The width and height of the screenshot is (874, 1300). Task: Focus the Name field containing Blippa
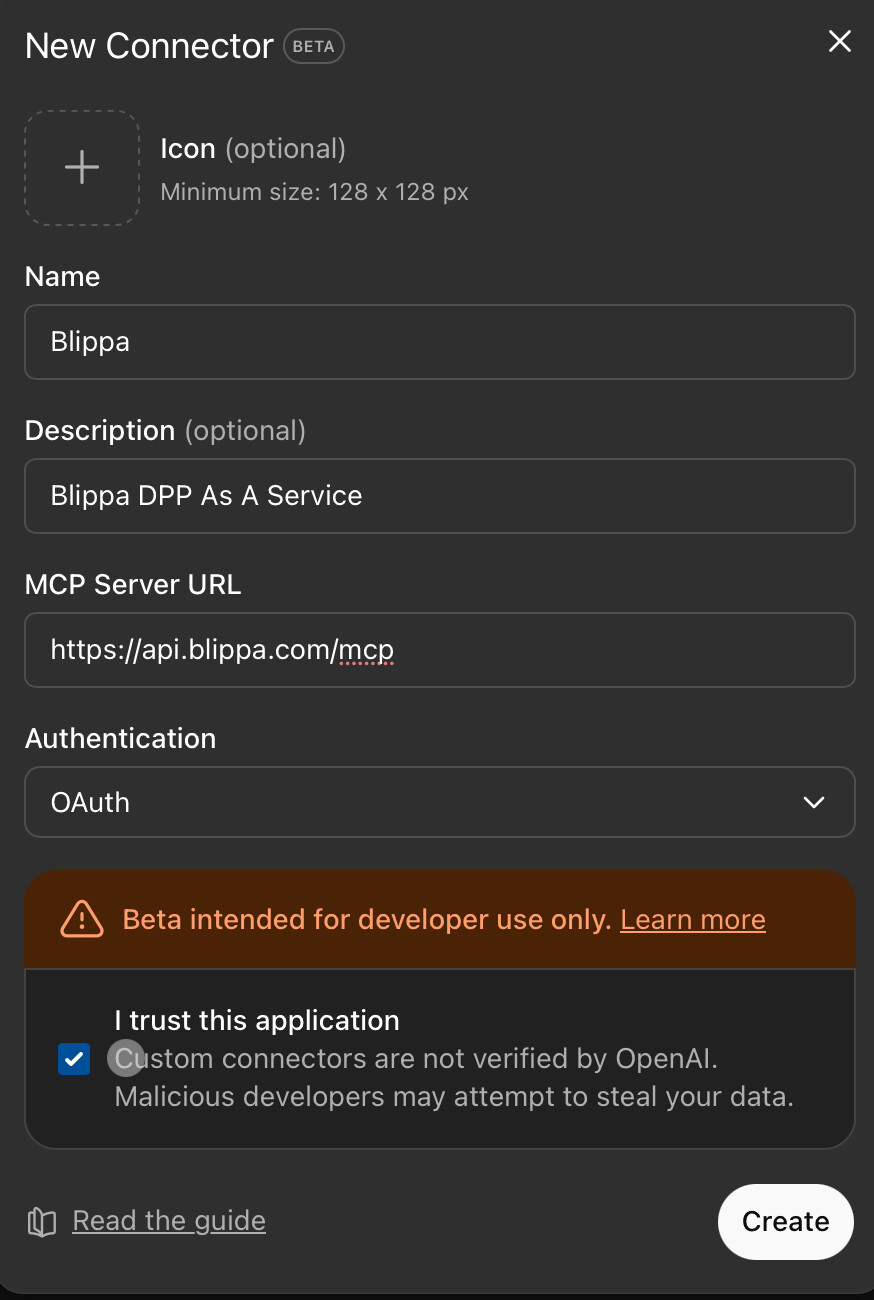pyautogui.click(x=439, y=342)
